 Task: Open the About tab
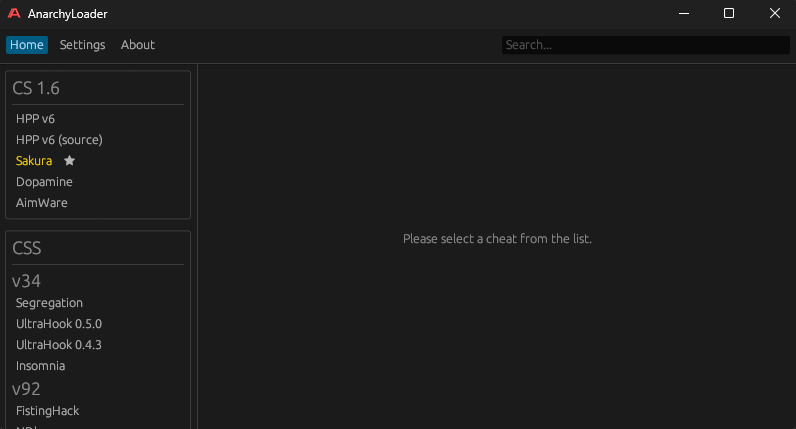pyautogui.click(x=138, y=45)
